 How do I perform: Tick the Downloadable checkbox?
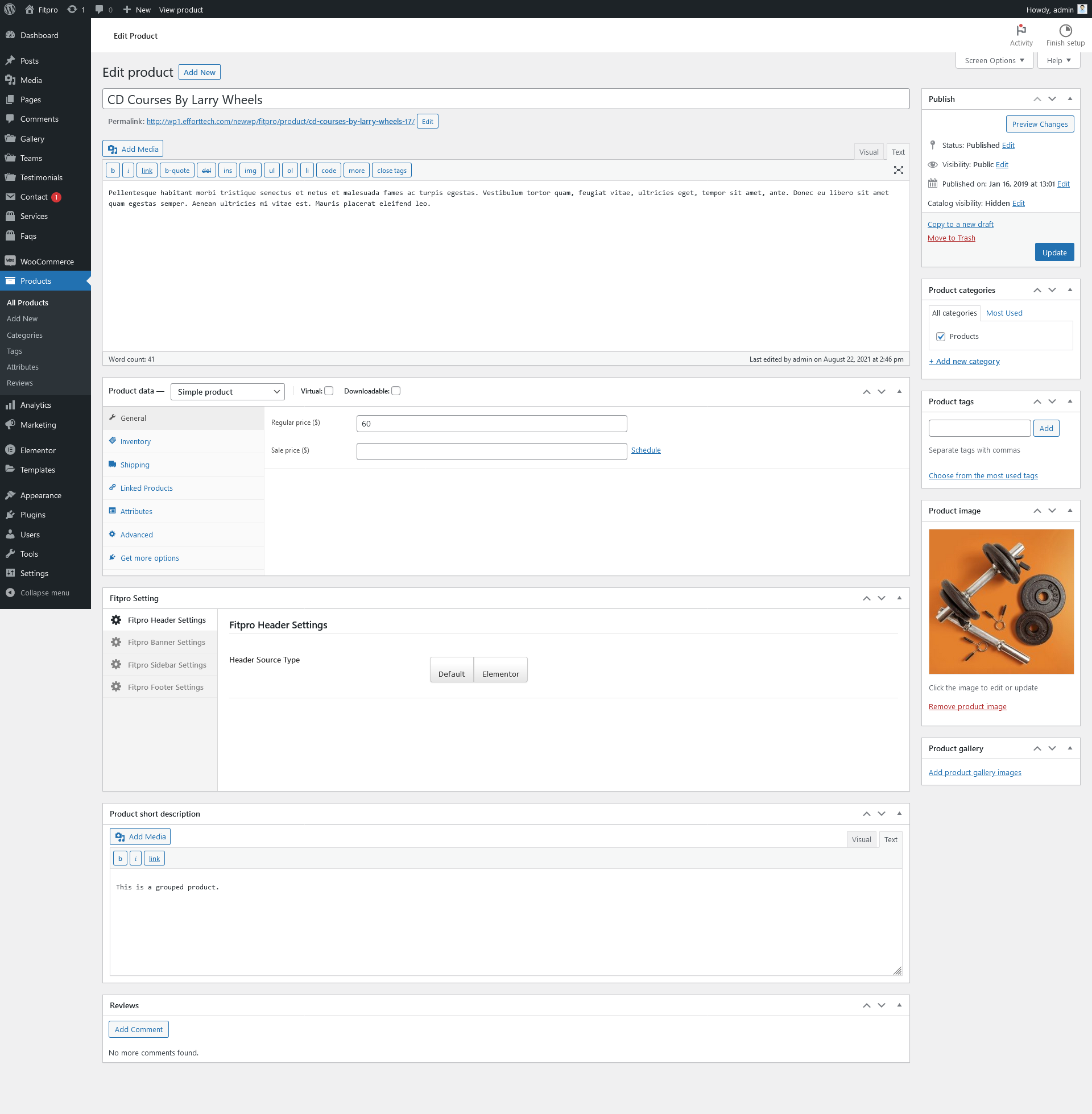point(396,391)
